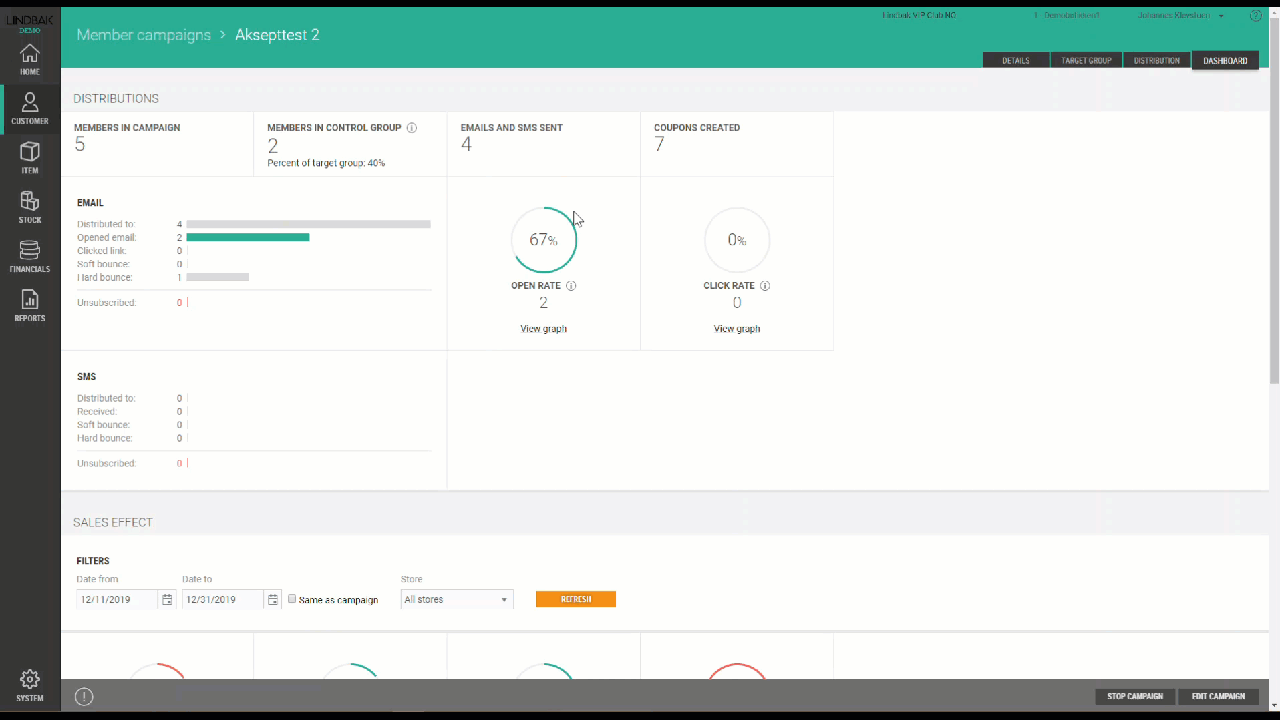Open calendar picker for Date from
The width and height of the screenshot is (1280, 720).
[167, 600]
